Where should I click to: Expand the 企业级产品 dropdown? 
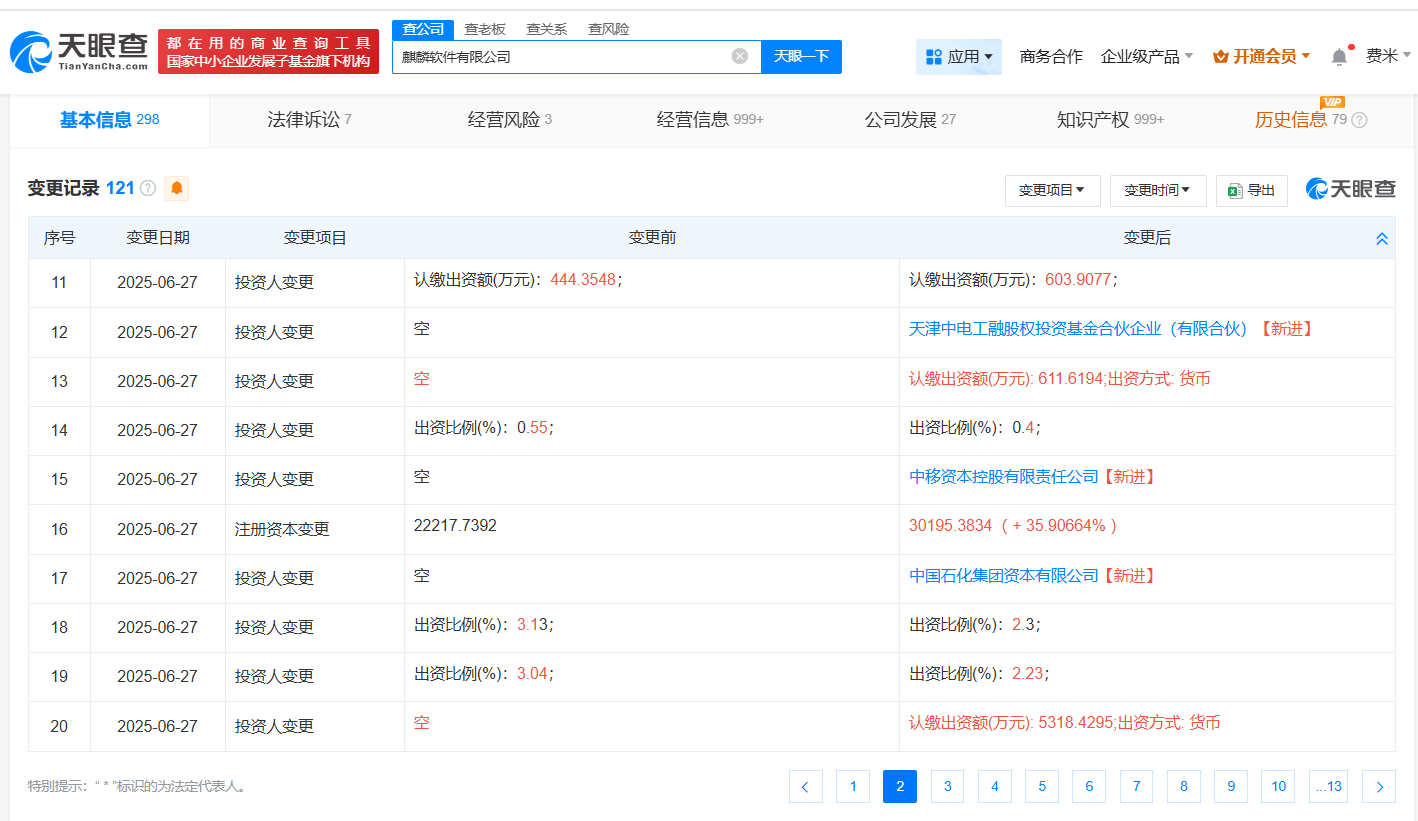pyautogui.click(x=1146, y=57)
